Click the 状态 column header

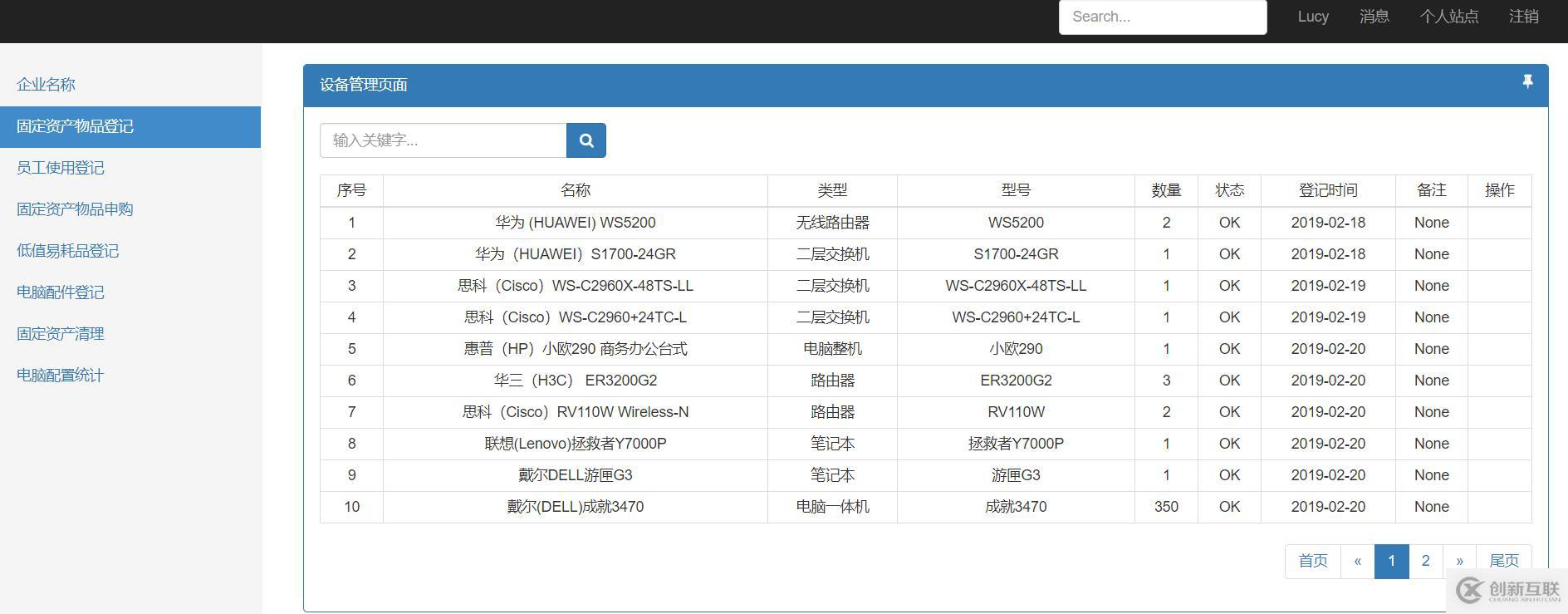tap(1229, 190)
